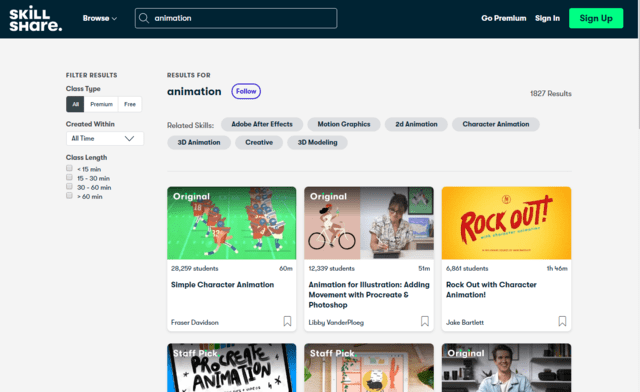Click Simple Character Animation title

222,285
